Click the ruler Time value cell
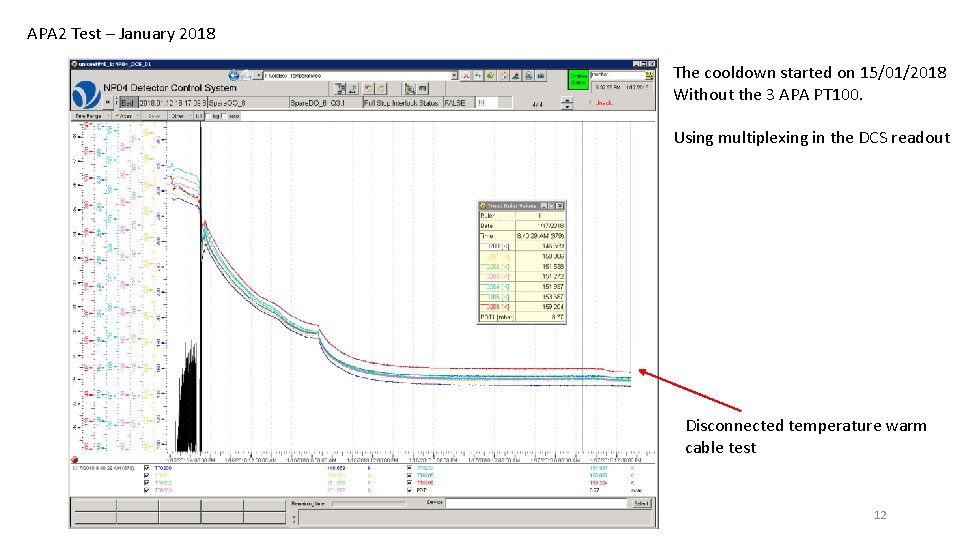 [x=540, y=236]
